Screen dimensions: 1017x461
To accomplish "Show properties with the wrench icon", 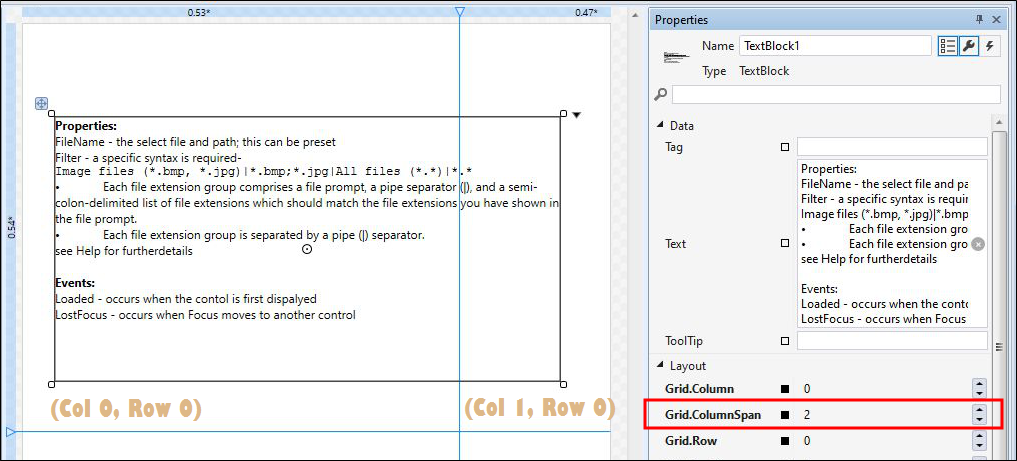I will pos(968,45).
